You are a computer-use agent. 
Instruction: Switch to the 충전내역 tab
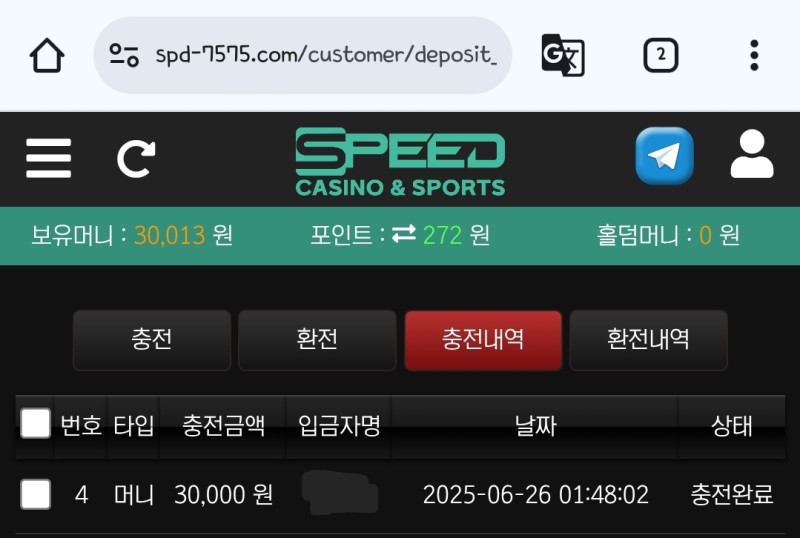483,340
